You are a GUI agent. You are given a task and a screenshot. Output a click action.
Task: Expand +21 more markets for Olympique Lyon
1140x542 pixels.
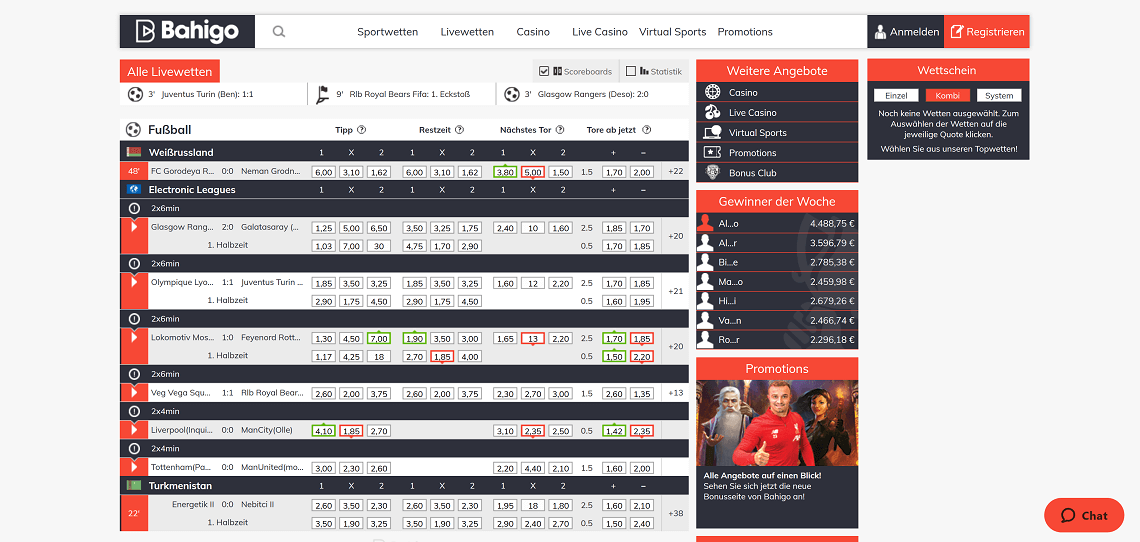click(x=675, y=291)
